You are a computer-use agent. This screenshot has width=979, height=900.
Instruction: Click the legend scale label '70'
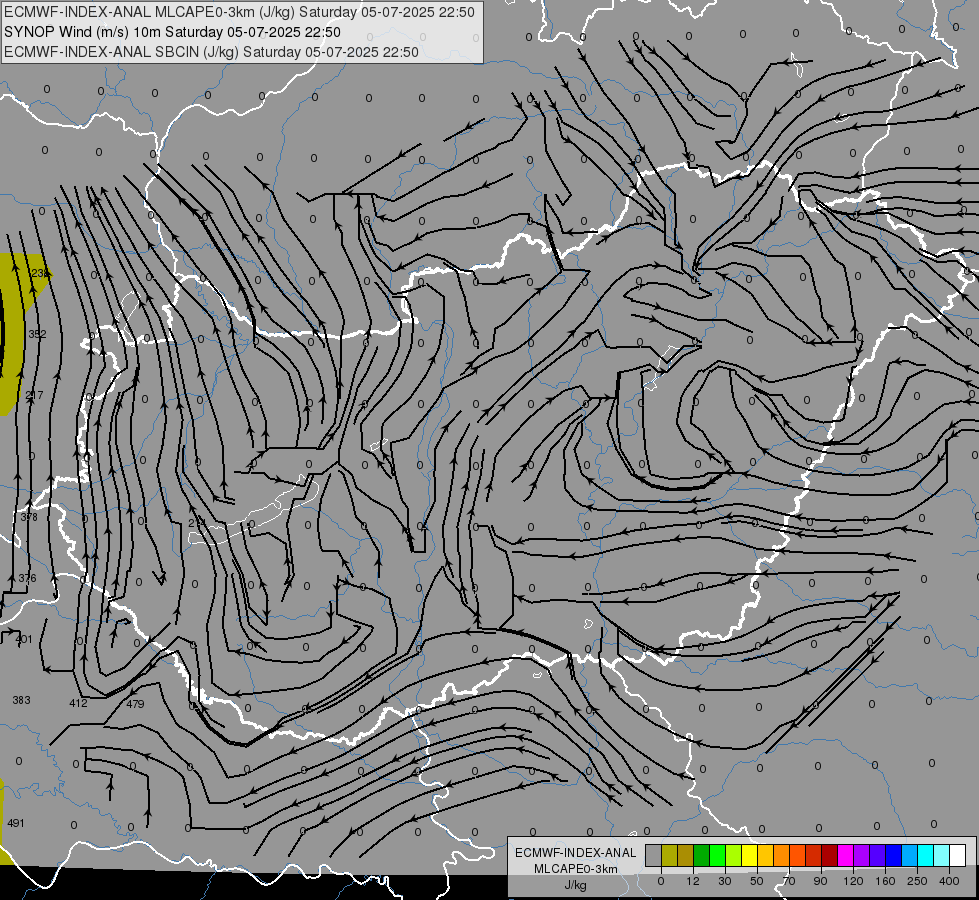point(789,881)
